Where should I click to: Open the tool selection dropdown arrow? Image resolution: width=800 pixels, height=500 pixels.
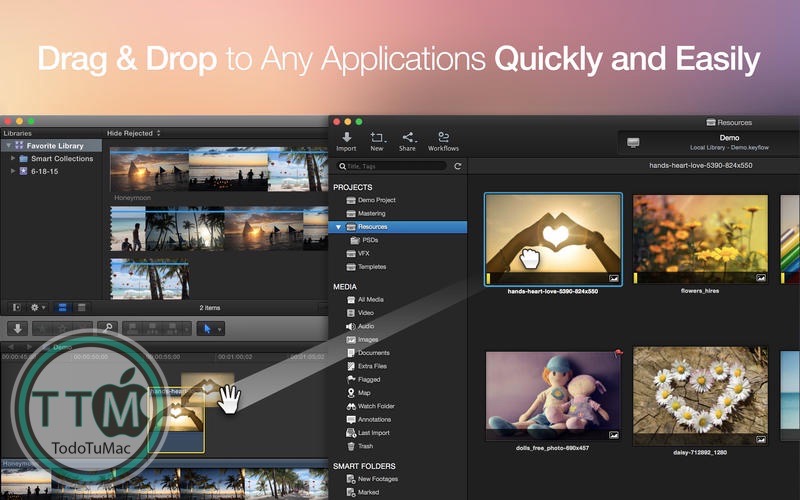220,329
